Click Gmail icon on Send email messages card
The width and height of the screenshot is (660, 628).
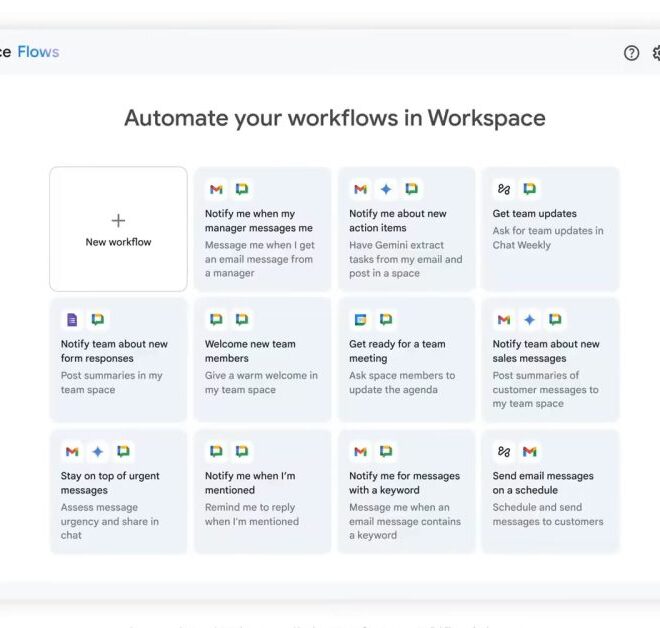pyautogui.click(x=530, y=452)
